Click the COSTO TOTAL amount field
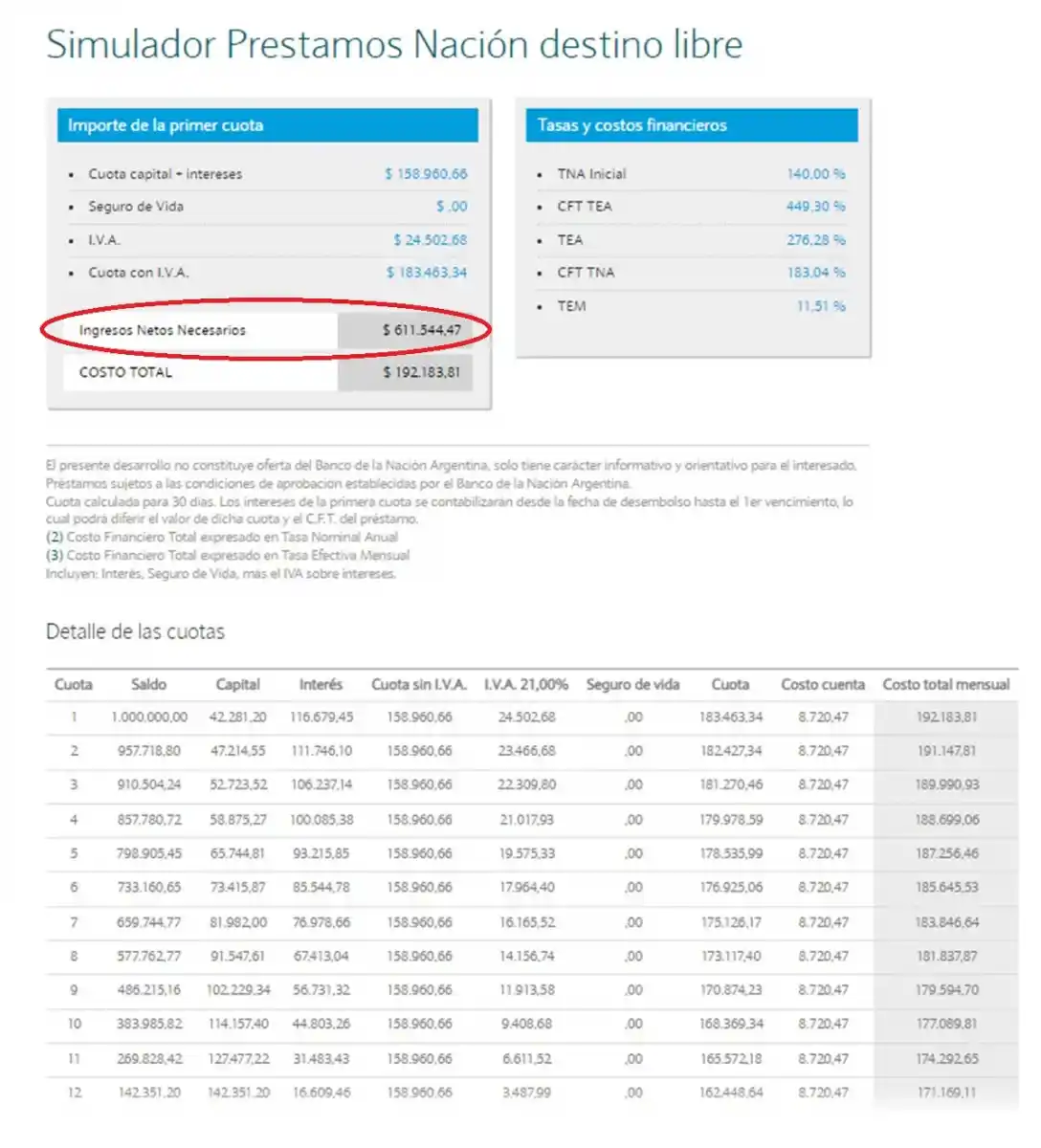 (404, 372)
